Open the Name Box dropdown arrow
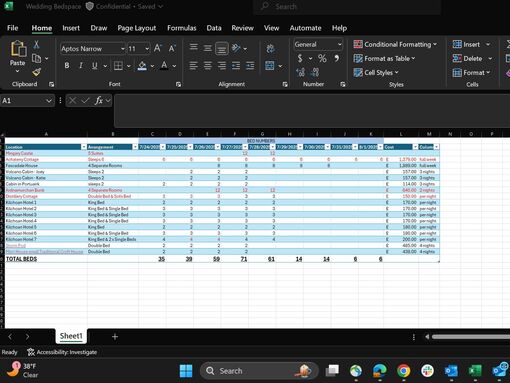The height and width of the screenshot is (383, 510). point(49,101)
